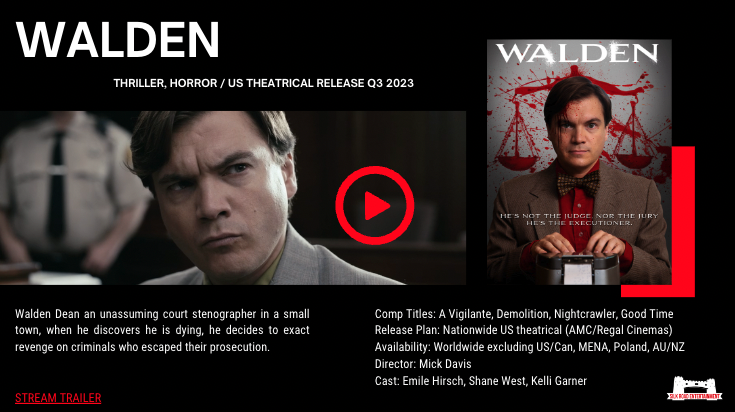Click the red rectangle accent behind poster
This screenshot has width=735, height=412.
[x=683, y=221]
